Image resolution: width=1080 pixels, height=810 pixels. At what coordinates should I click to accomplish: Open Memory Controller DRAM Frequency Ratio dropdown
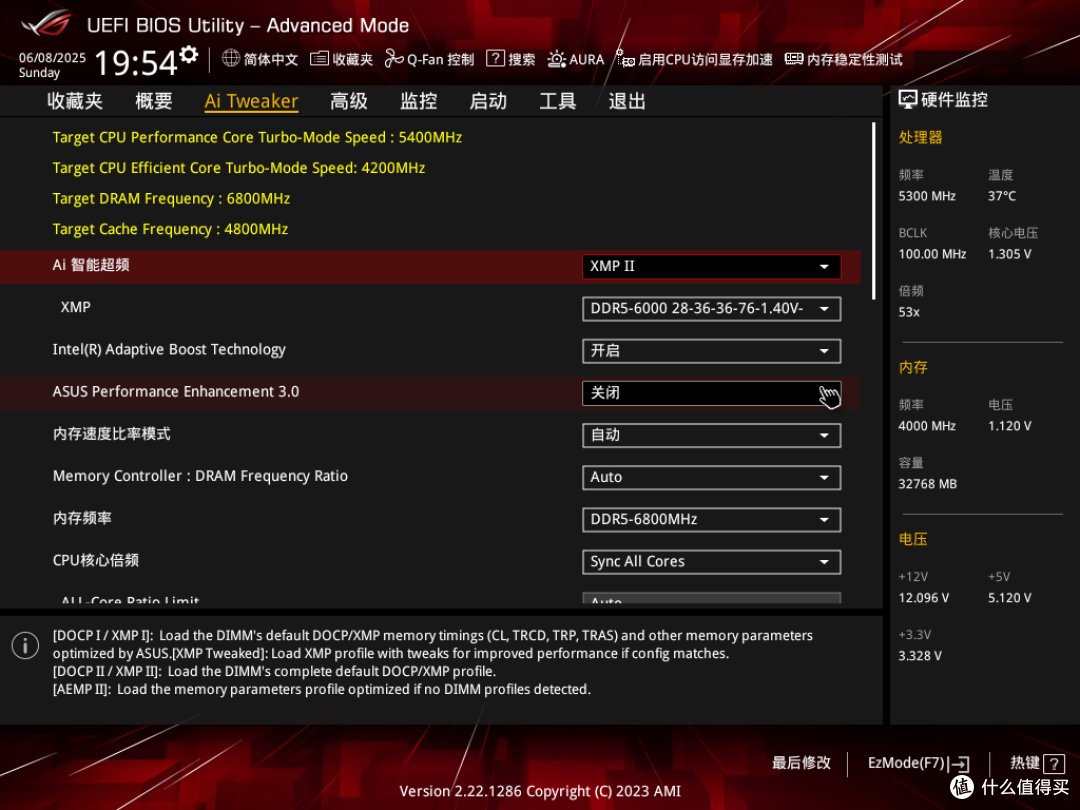pyautogui.click(x=712, y=477)
